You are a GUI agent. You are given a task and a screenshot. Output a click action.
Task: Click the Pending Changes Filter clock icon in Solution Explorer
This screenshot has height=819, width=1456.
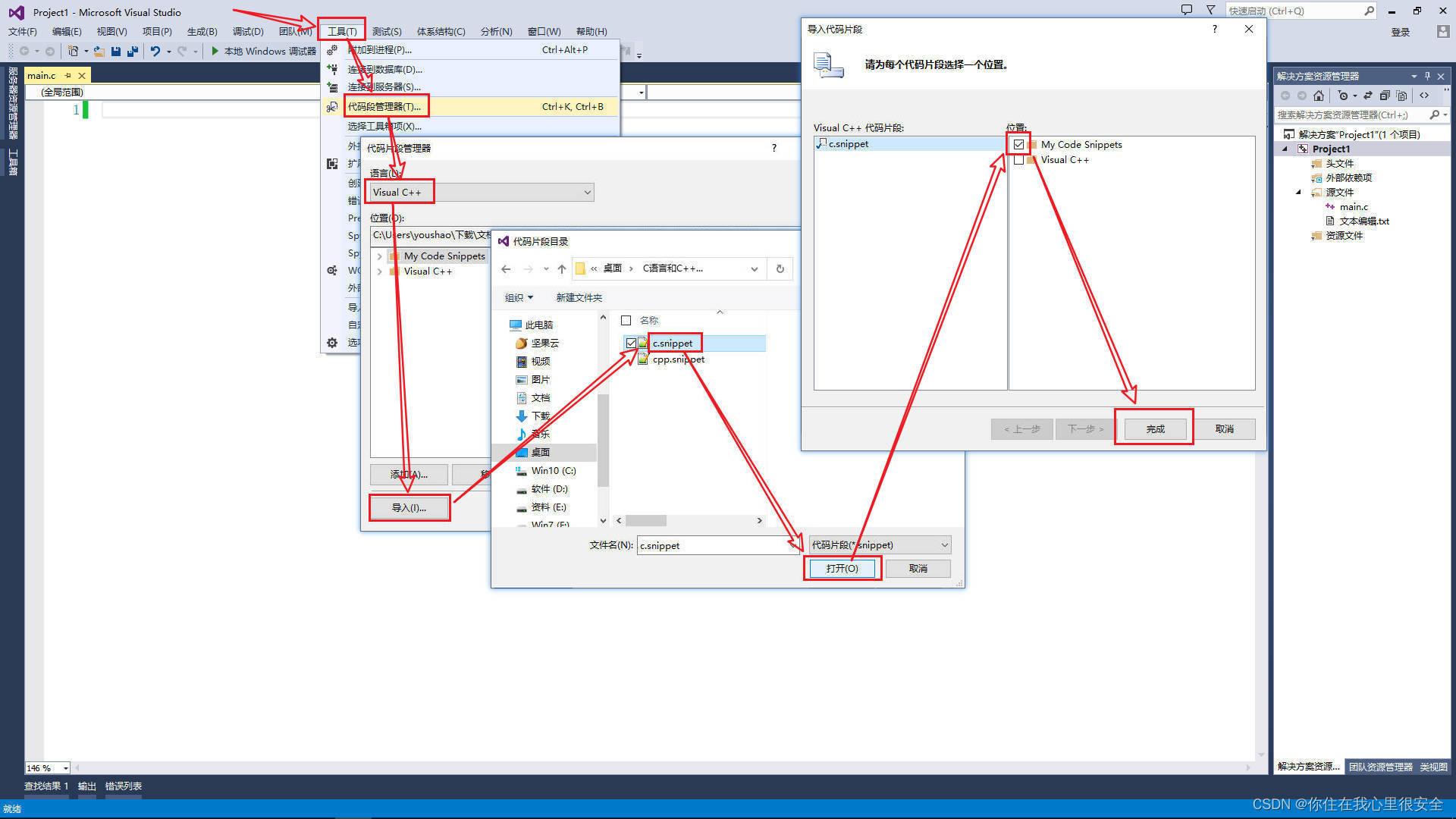click(1343, 96)
